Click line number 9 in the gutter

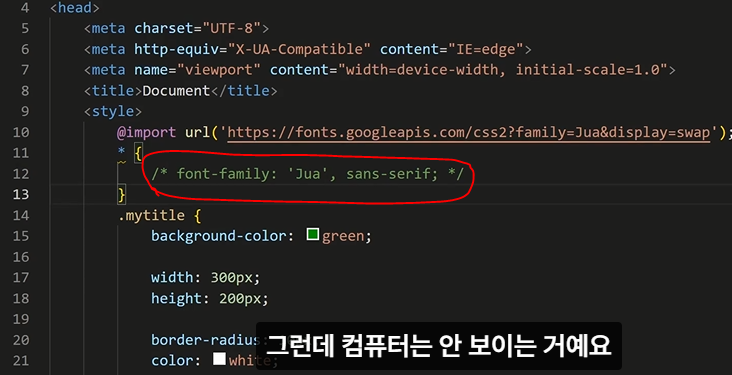pyautogui.click(x=24, y=111)
